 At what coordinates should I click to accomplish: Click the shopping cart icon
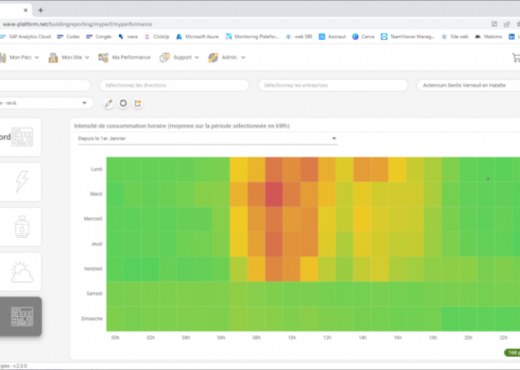pos(516,57)
